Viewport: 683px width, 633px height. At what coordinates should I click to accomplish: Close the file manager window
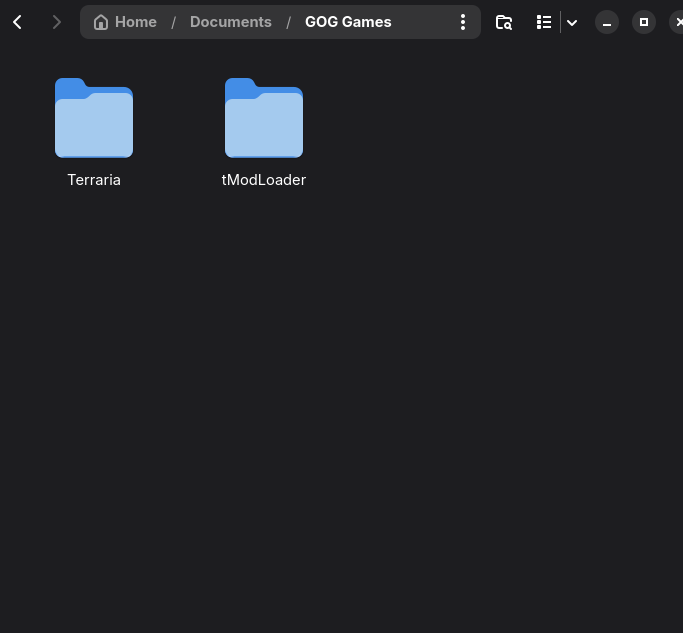[x=677, y=22]
